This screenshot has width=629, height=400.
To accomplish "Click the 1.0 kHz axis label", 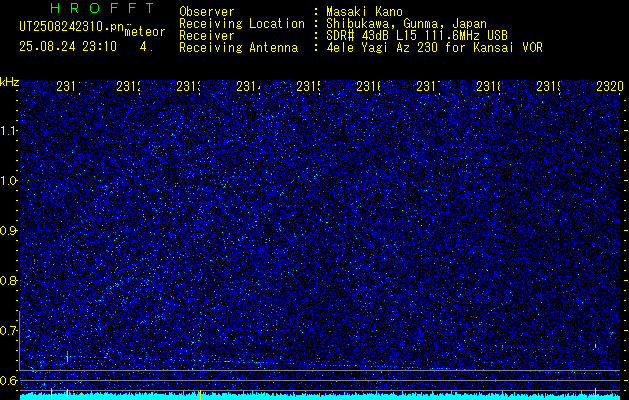I will pyautogui.click(x=9, y=181).
